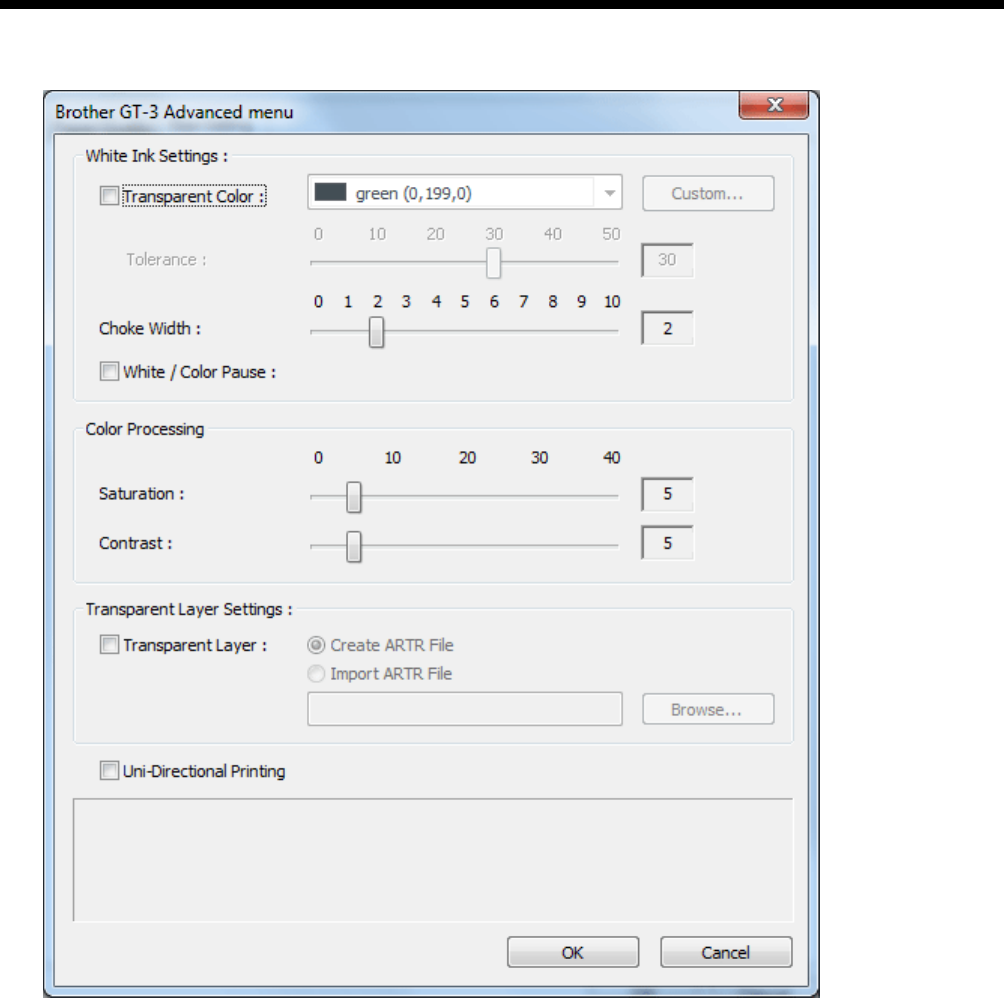This screenshot has height=998, width=1004.
Task: Click the OK button
Action: [x=572, y=953]
